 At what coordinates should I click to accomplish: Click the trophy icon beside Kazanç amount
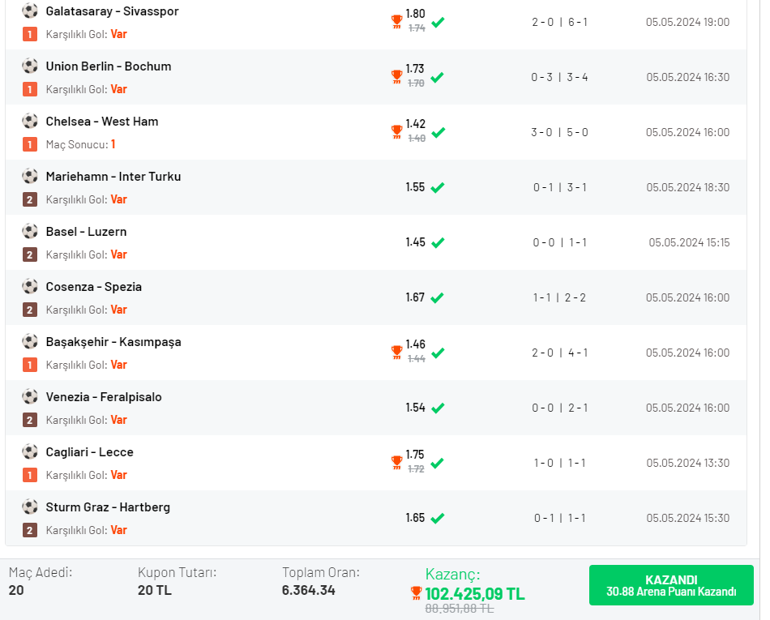click(x=415, y=593)
